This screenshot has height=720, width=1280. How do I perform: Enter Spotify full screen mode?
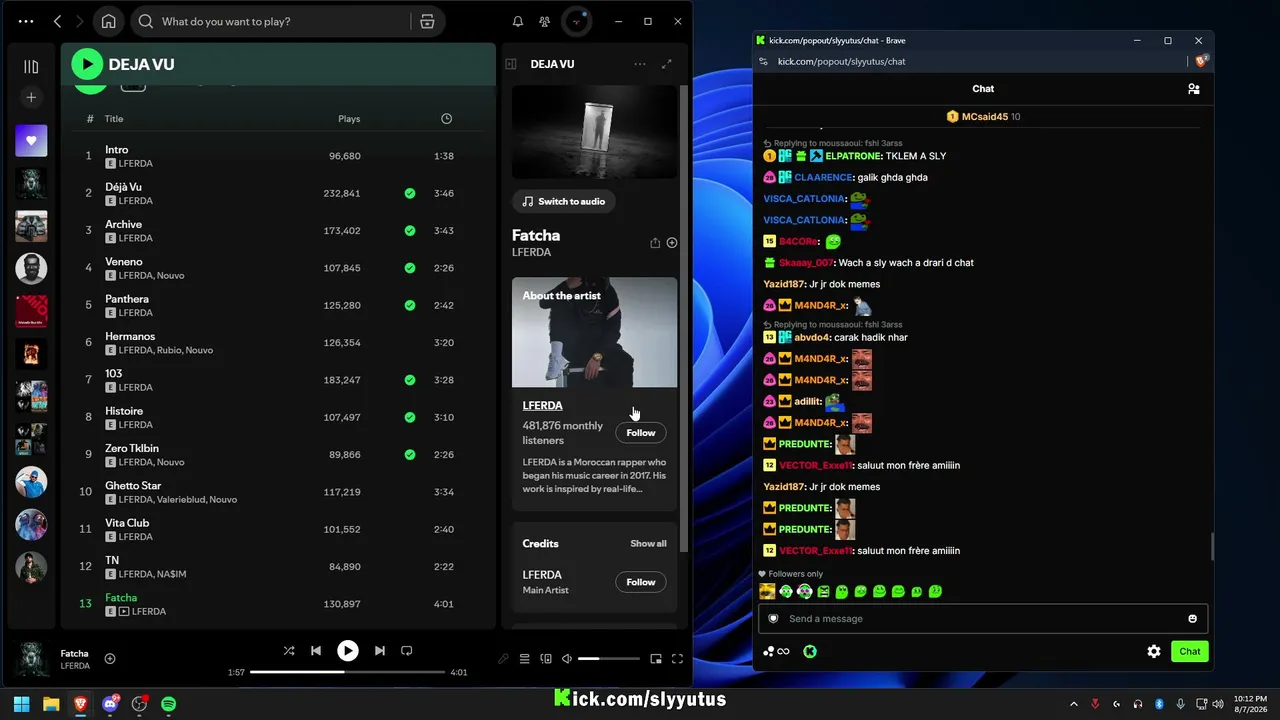677,659
